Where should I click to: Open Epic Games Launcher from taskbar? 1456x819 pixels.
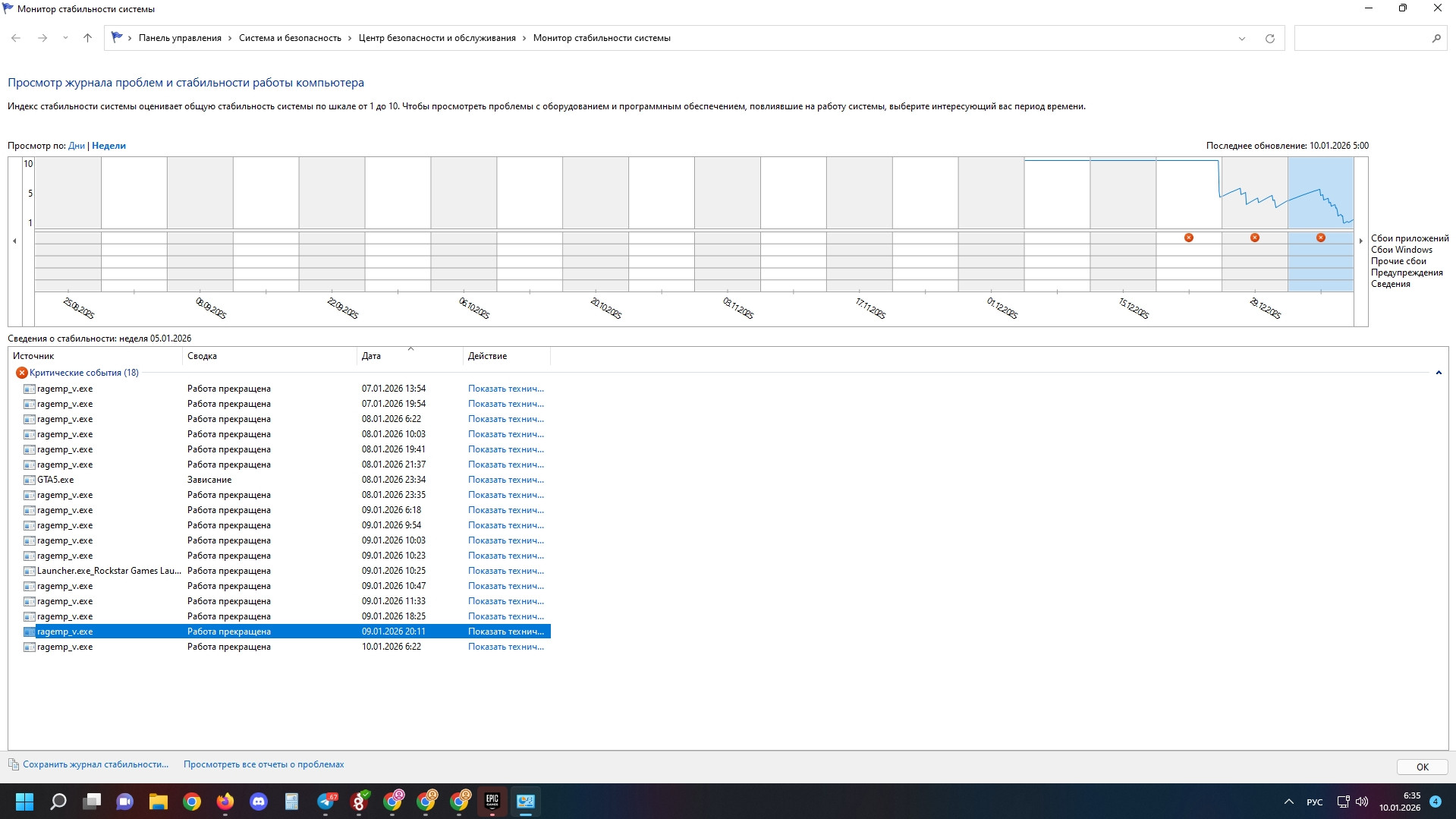[492, 802]
